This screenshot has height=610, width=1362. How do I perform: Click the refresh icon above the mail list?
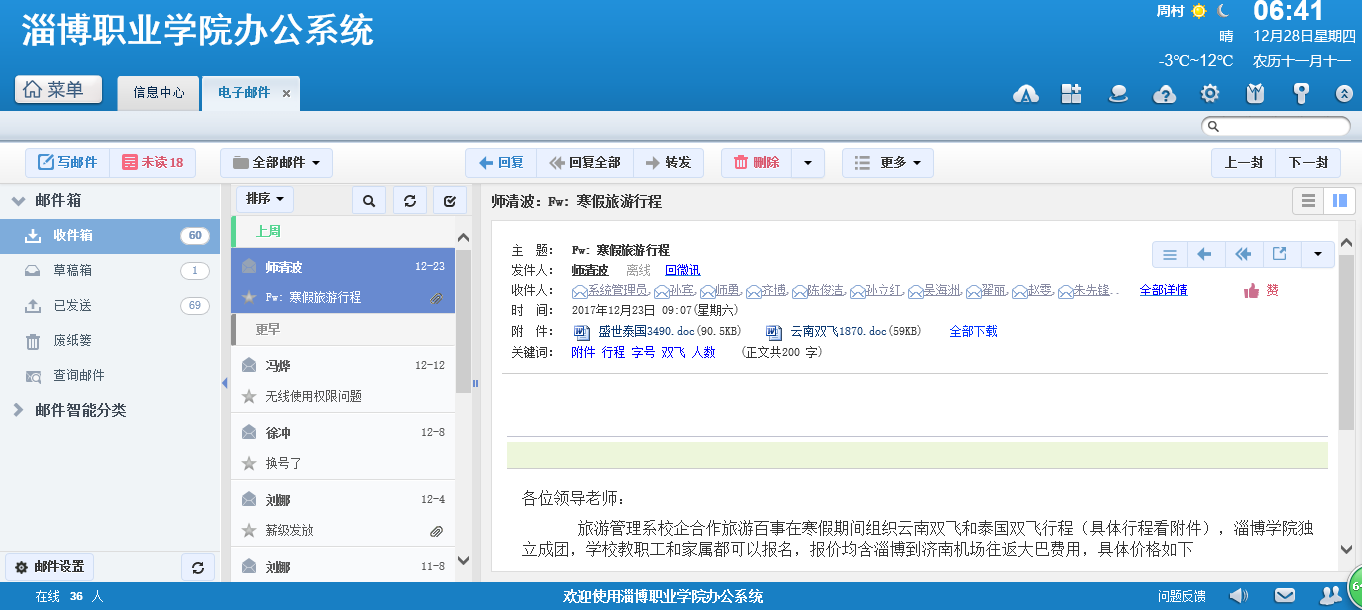coord(410,201)
